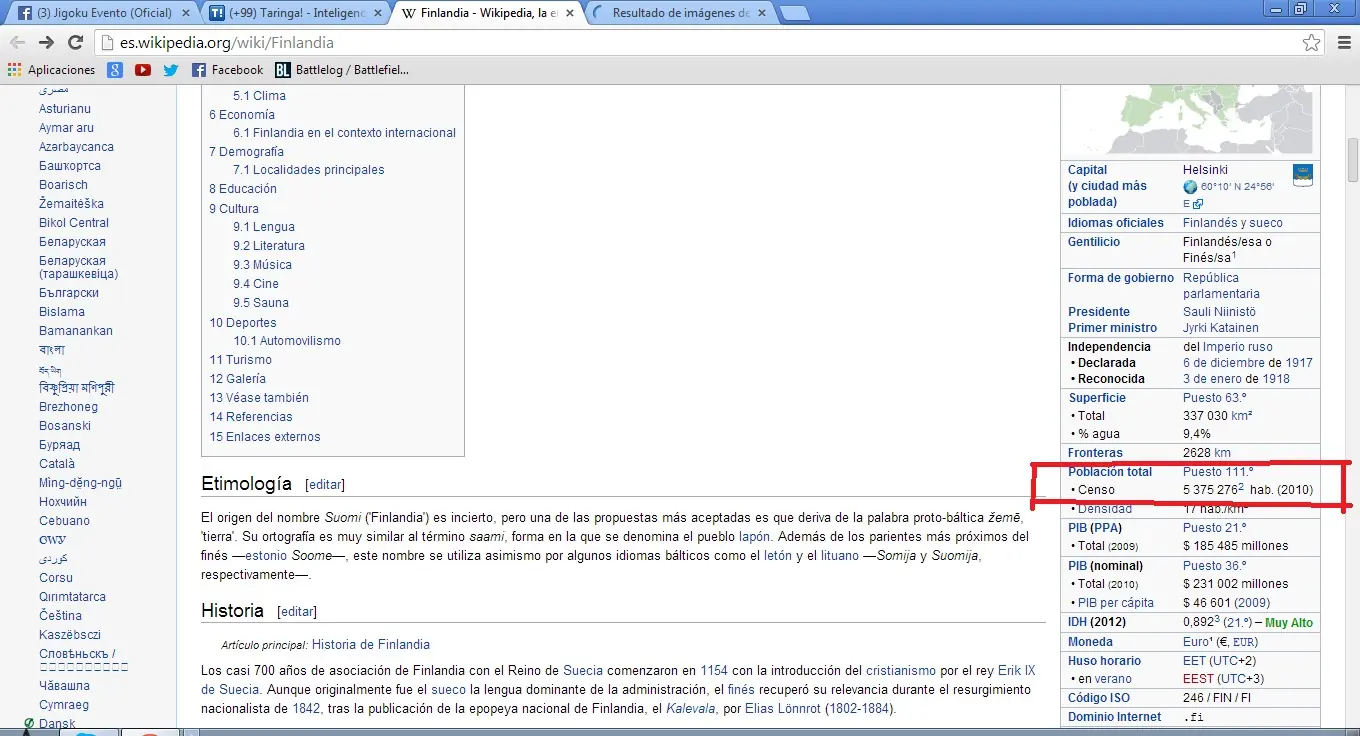This screenshot has height=736, width=1360.
Task: Open the Google bookmark icon
Action: click(x=115, y=70)
